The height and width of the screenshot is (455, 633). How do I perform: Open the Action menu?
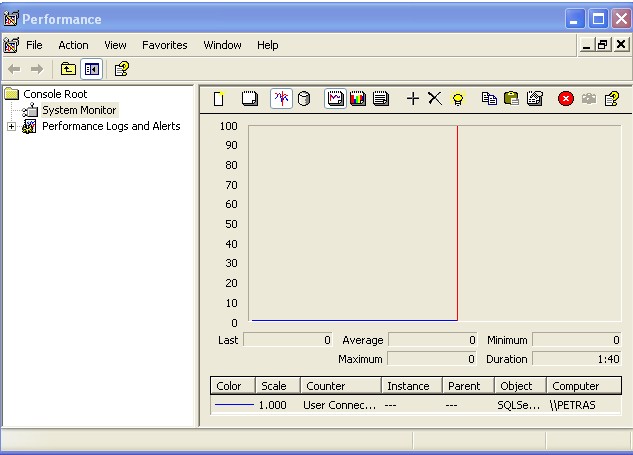click(x=73, y=45)
